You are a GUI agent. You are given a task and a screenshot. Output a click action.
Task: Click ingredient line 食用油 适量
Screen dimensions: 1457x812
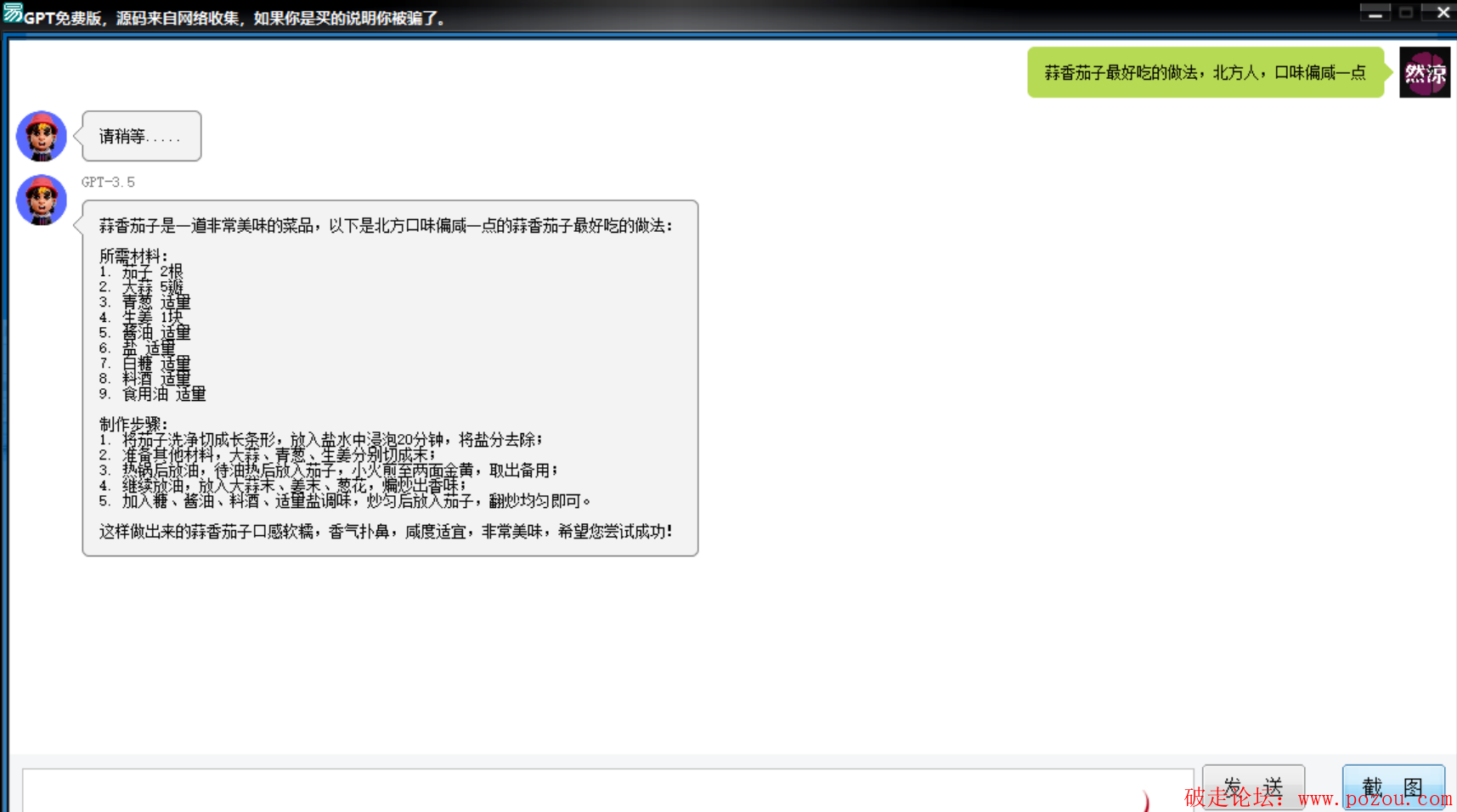click(164, 394)
